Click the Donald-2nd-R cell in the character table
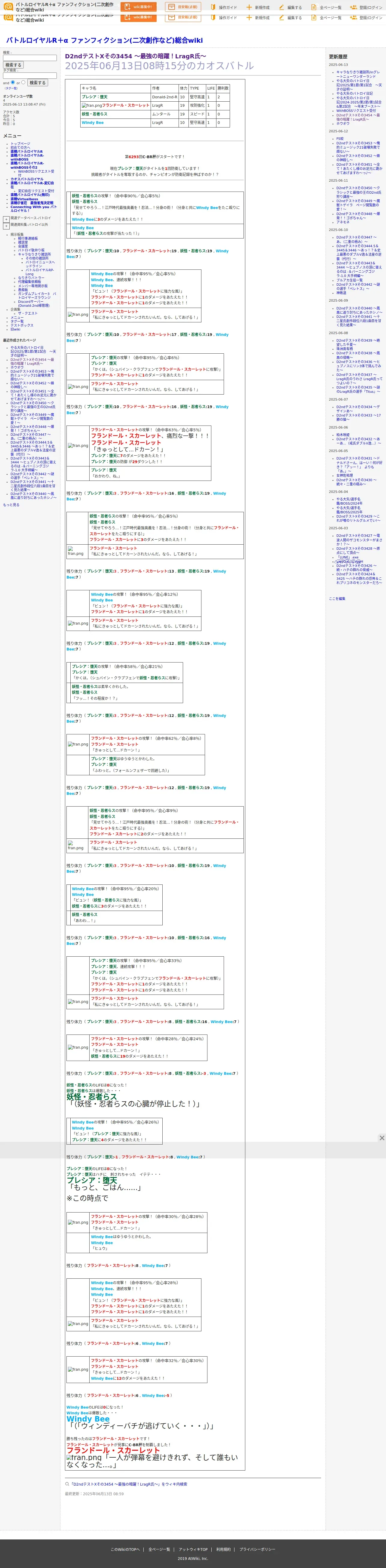The height and width of the screenshot is (1568, 386). tap(164, 97)
